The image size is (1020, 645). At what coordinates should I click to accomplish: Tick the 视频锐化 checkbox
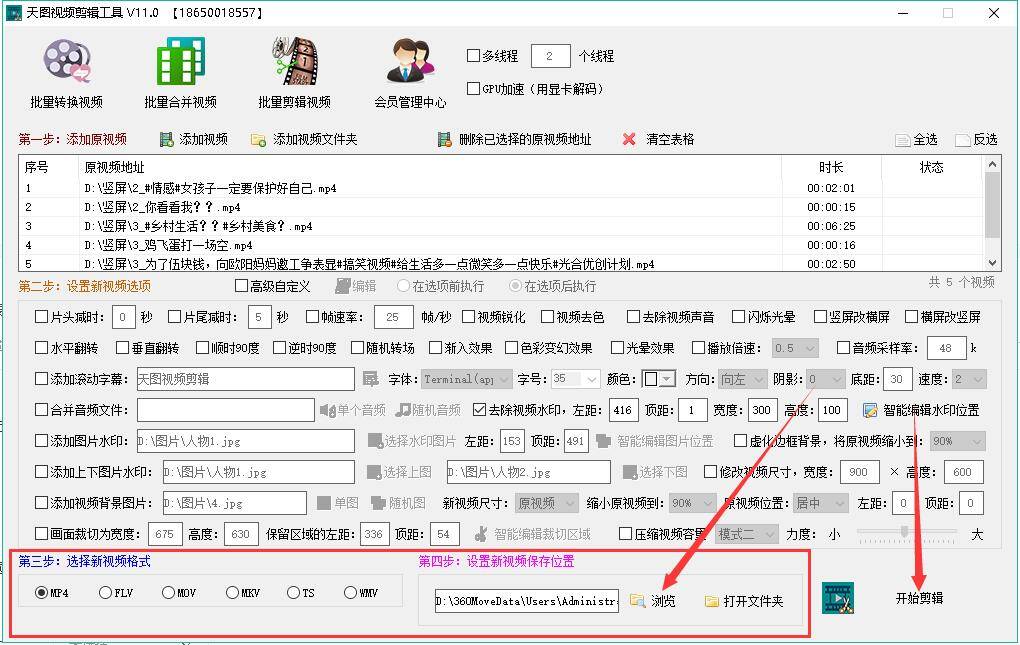coord(468,317)
